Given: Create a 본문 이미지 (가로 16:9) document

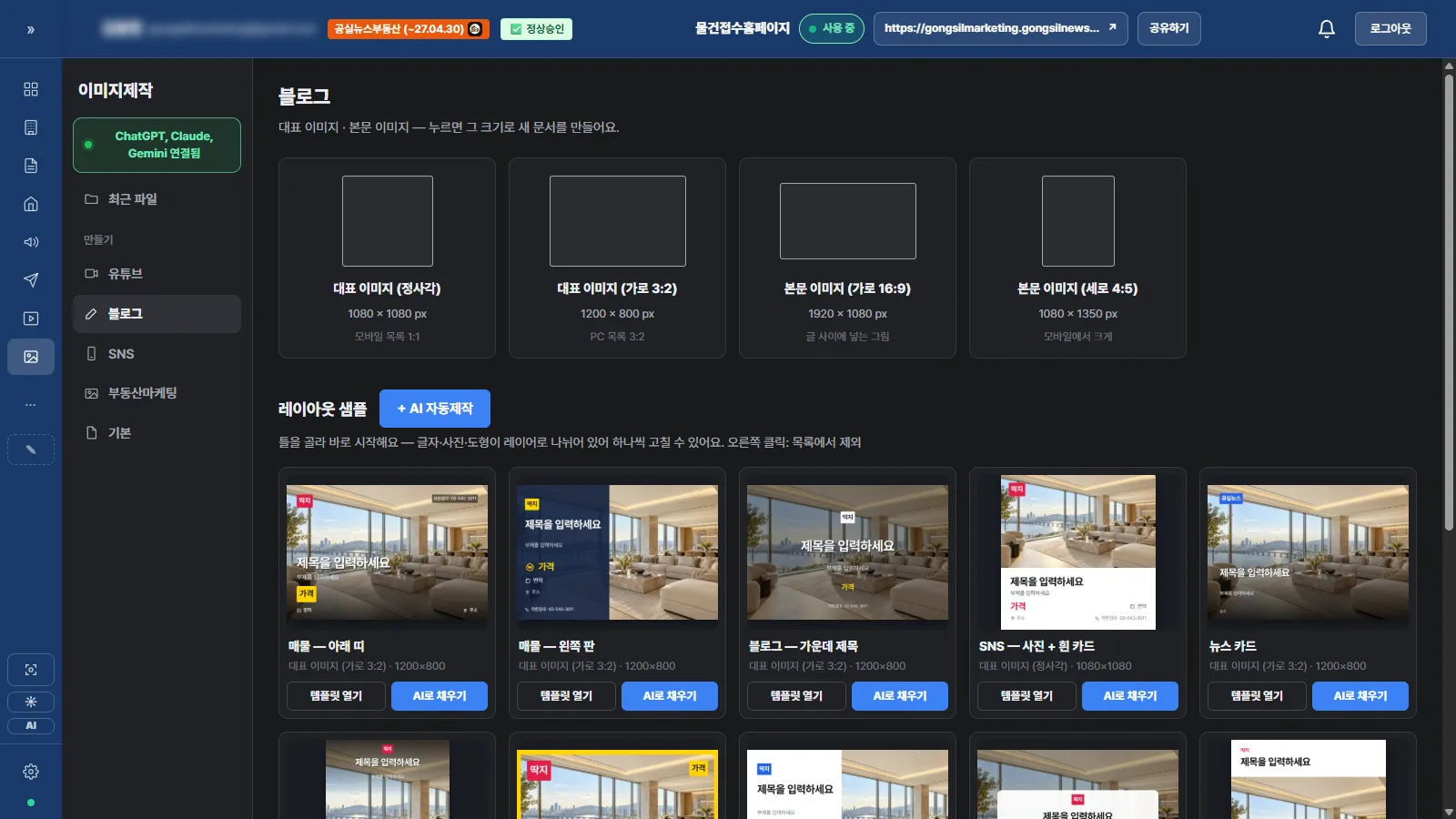Looking at the screenshot, I should pos(847,258).
